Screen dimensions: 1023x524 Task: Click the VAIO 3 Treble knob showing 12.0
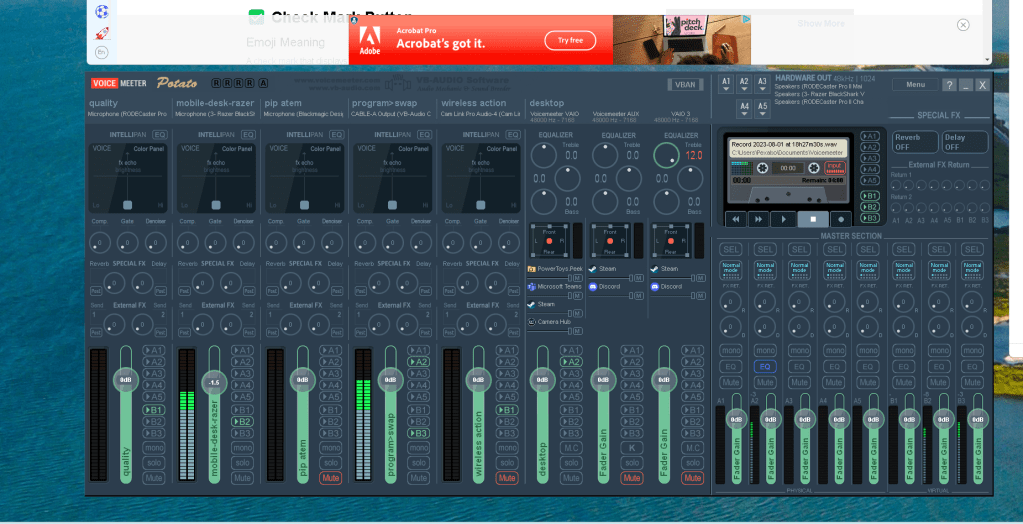[x=666, y=155]
